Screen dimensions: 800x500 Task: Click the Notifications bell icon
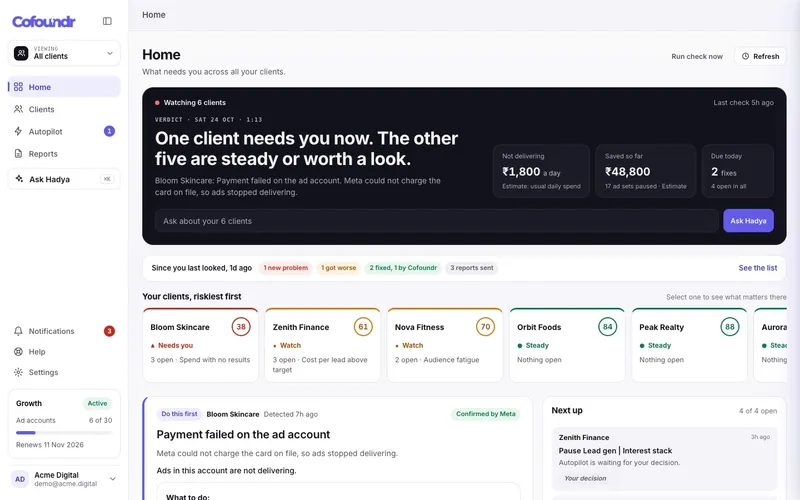(18, 331)
